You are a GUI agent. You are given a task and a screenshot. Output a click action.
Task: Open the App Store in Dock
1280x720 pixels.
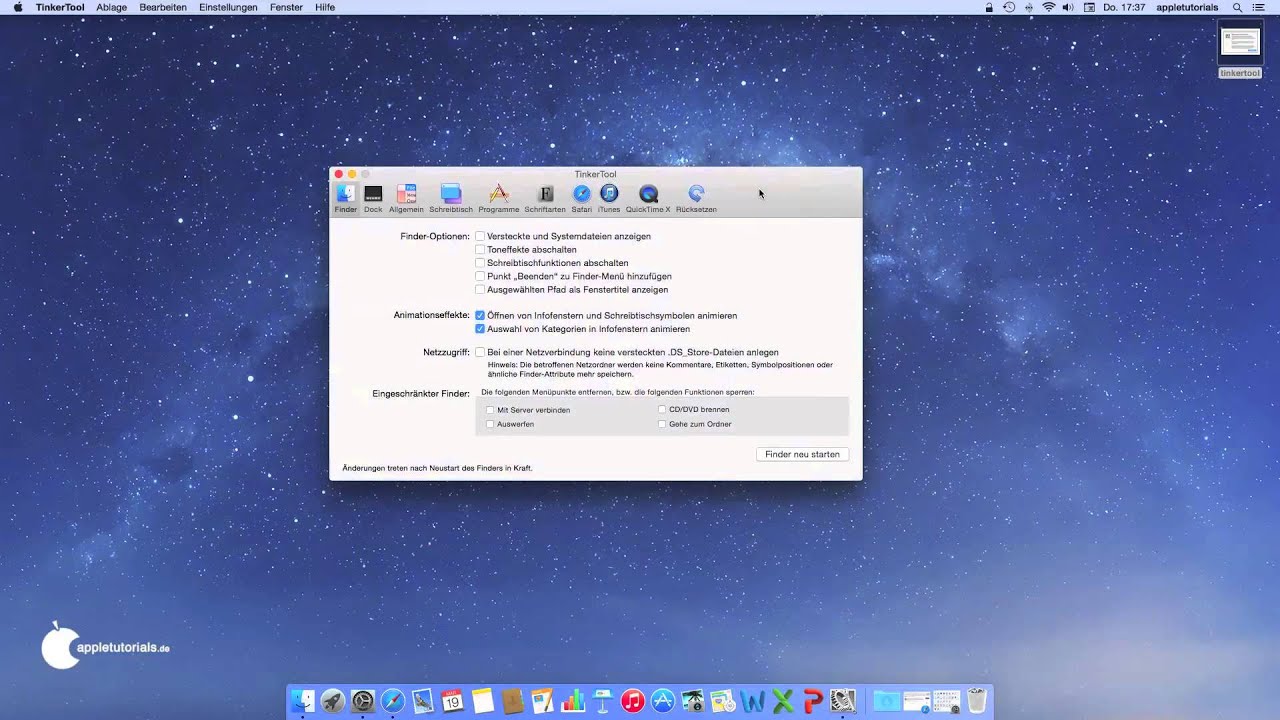click(x=662, y=701)
